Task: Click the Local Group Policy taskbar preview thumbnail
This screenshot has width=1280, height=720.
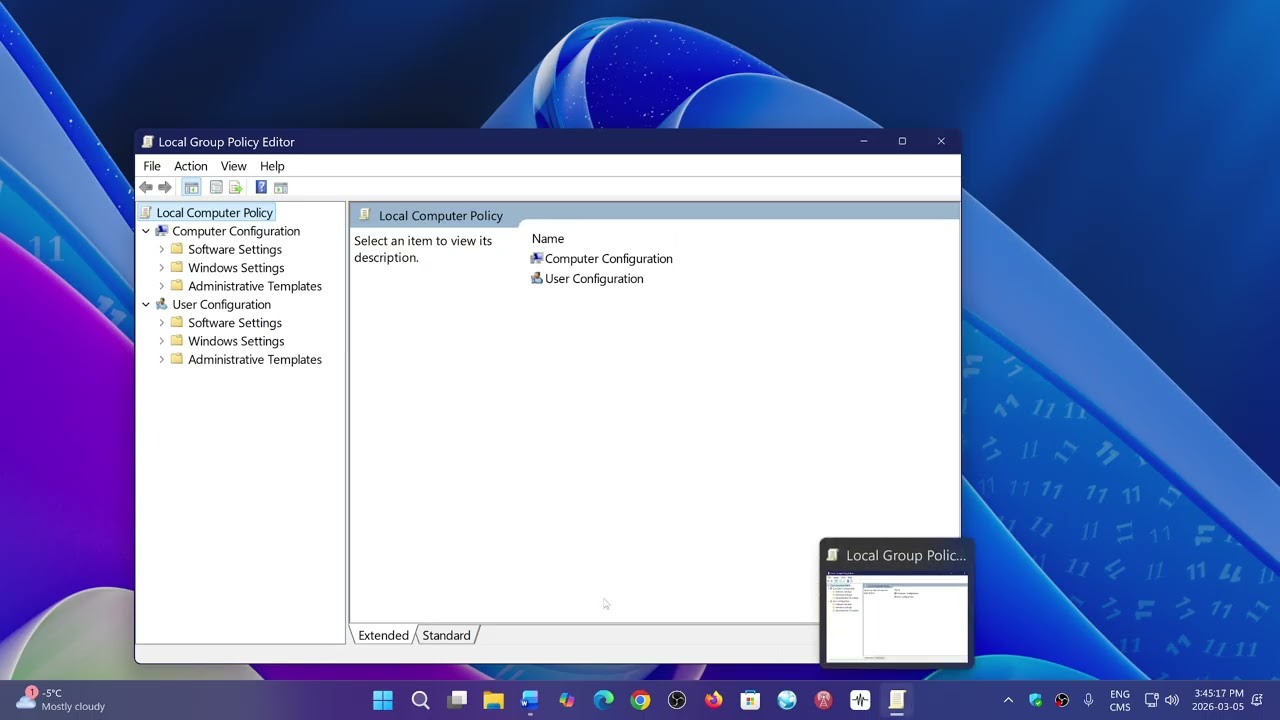Action: click(x=896, y=616)
